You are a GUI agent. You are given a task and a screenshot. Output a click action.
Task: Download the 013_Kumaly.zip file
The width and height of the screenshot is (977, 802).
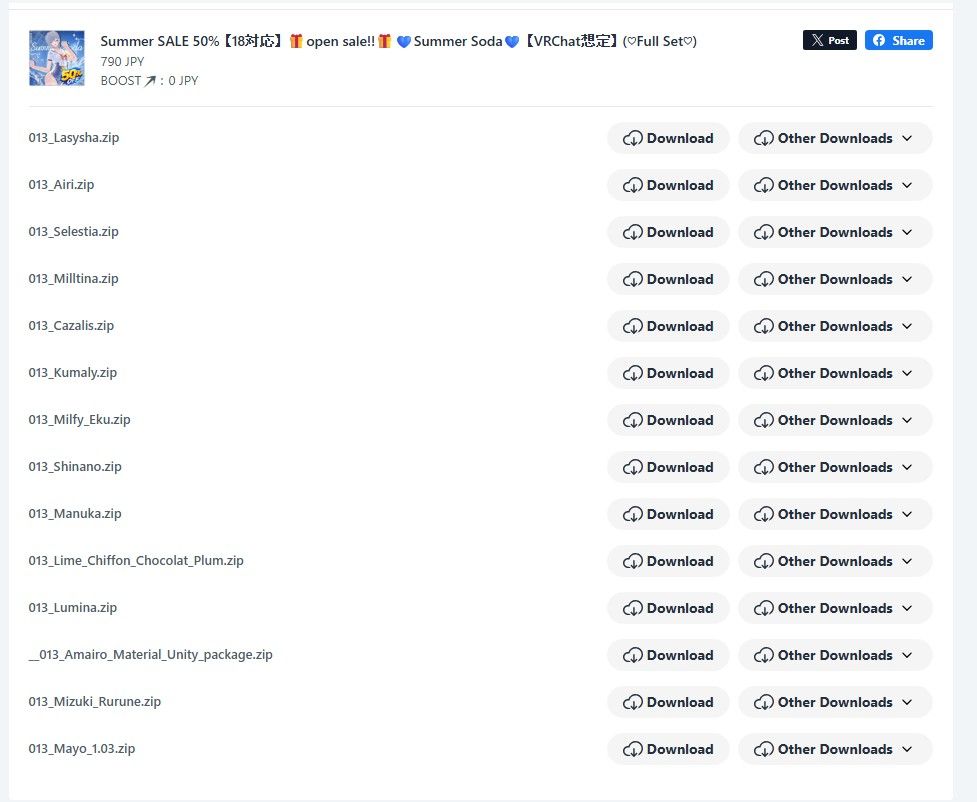[668, 373]
